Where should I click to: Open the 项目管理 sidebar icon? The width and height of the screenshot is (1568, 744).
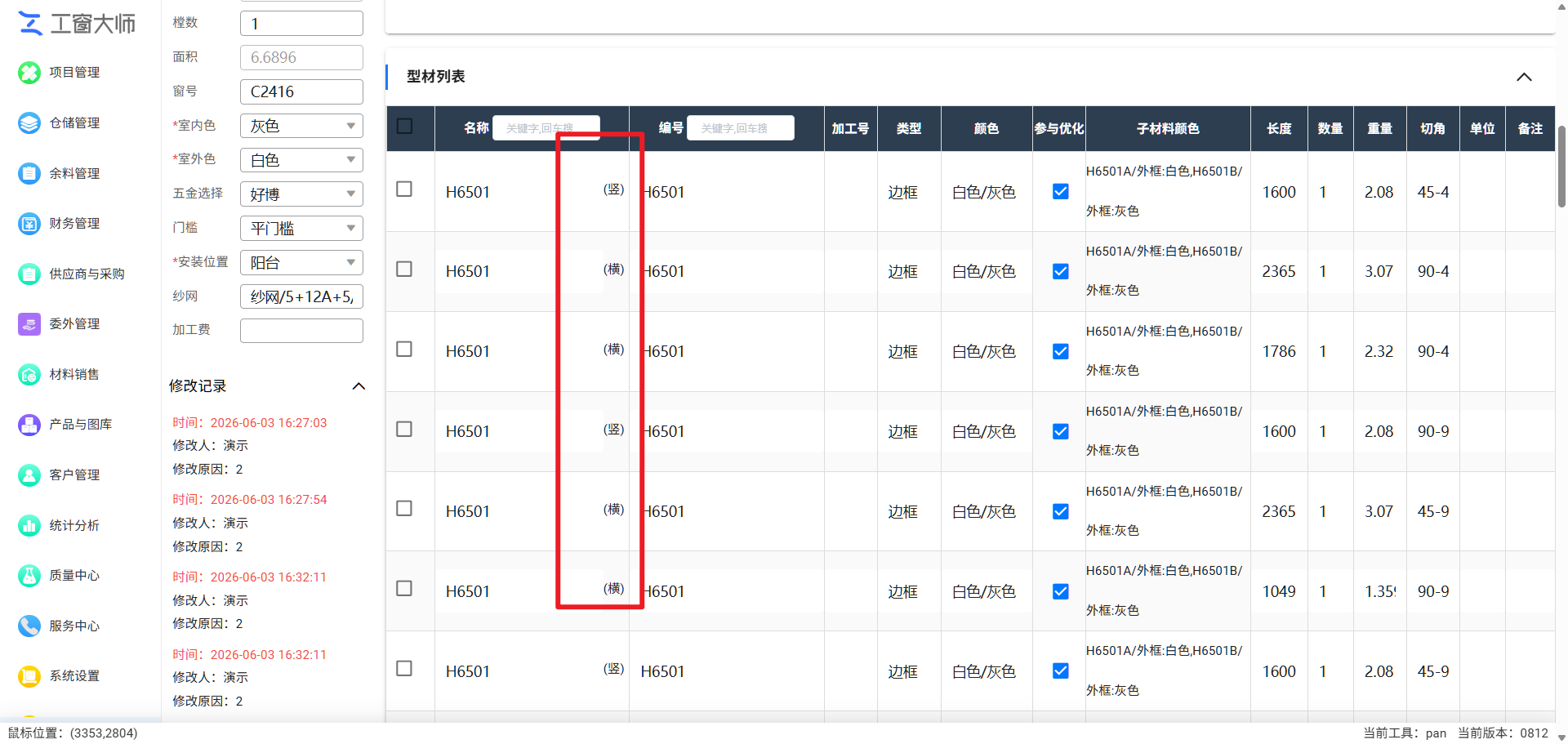(x=29, y=73)
